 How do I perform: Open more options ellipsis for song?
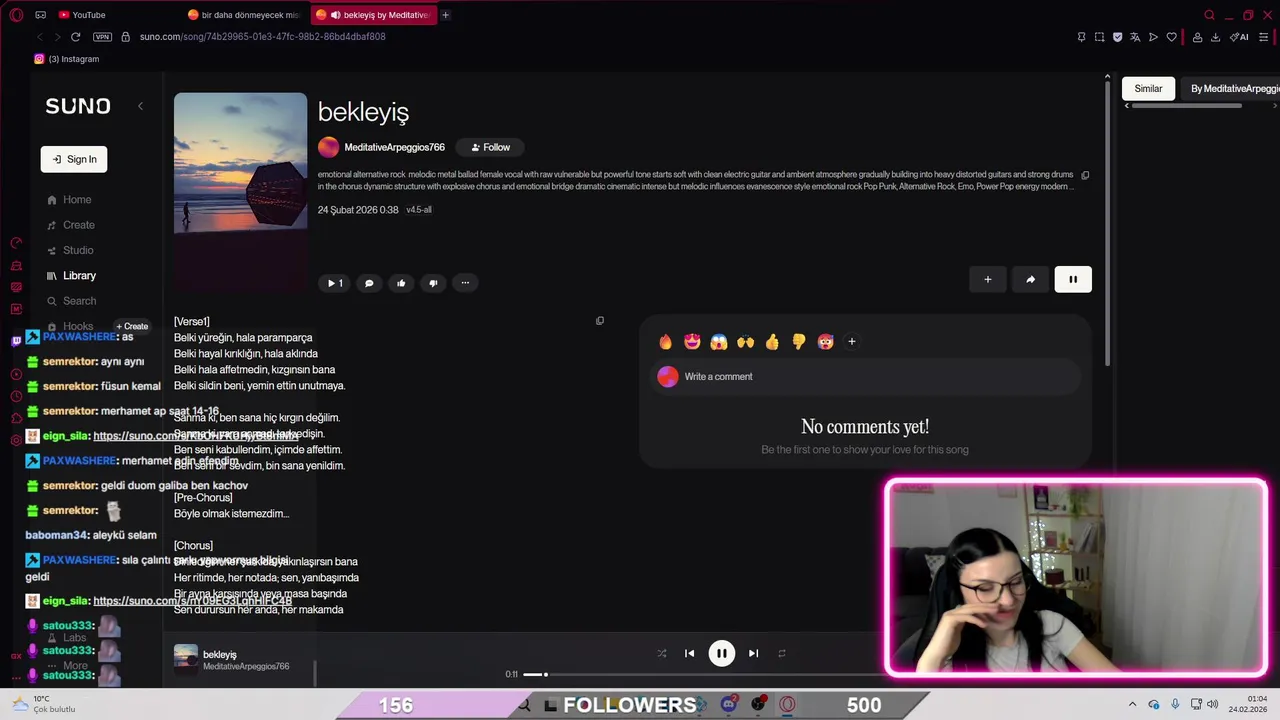point(465,283)
